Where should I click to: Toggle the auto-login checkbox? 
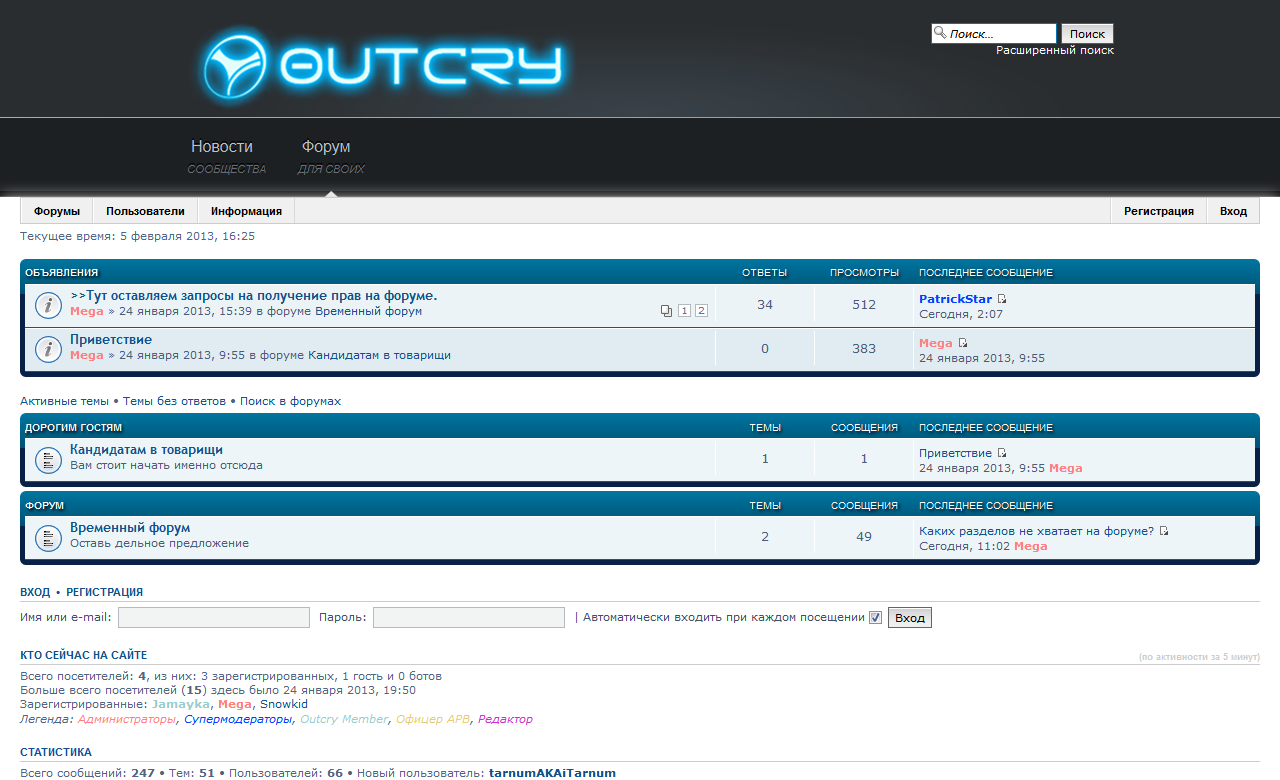click(876, 618)
